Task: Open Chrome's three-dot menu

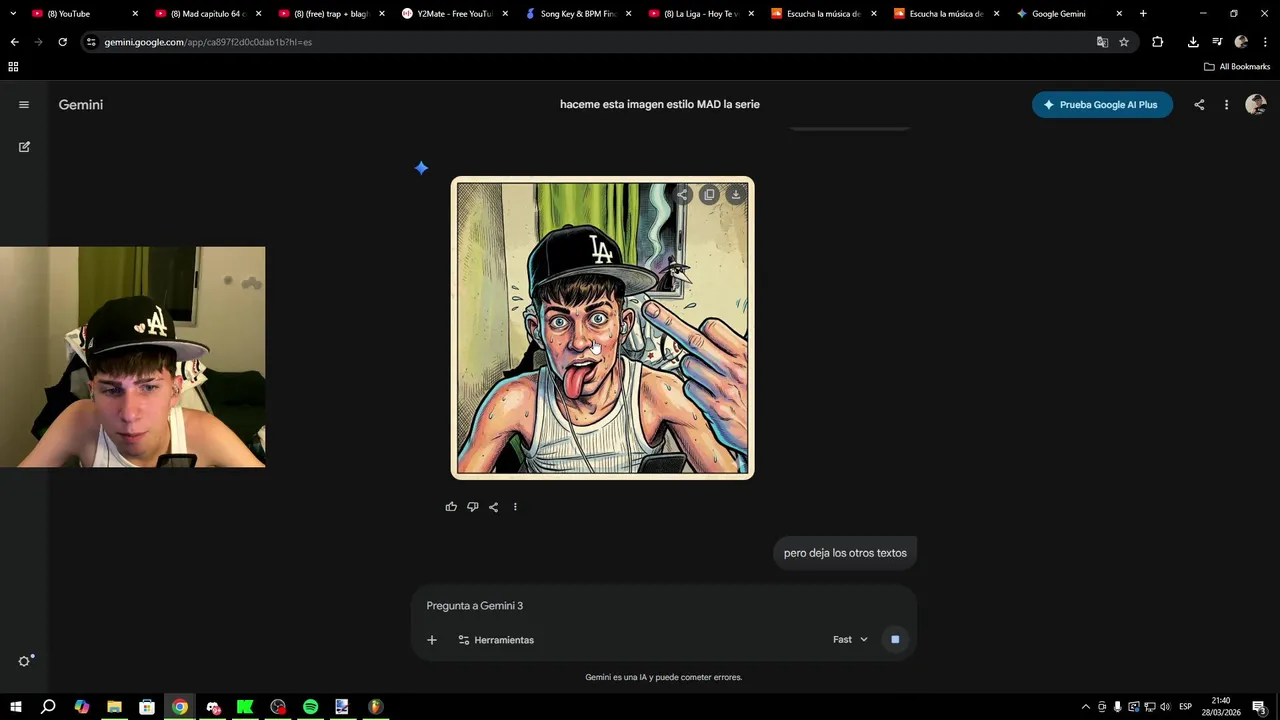Action: click(1266, 42)
